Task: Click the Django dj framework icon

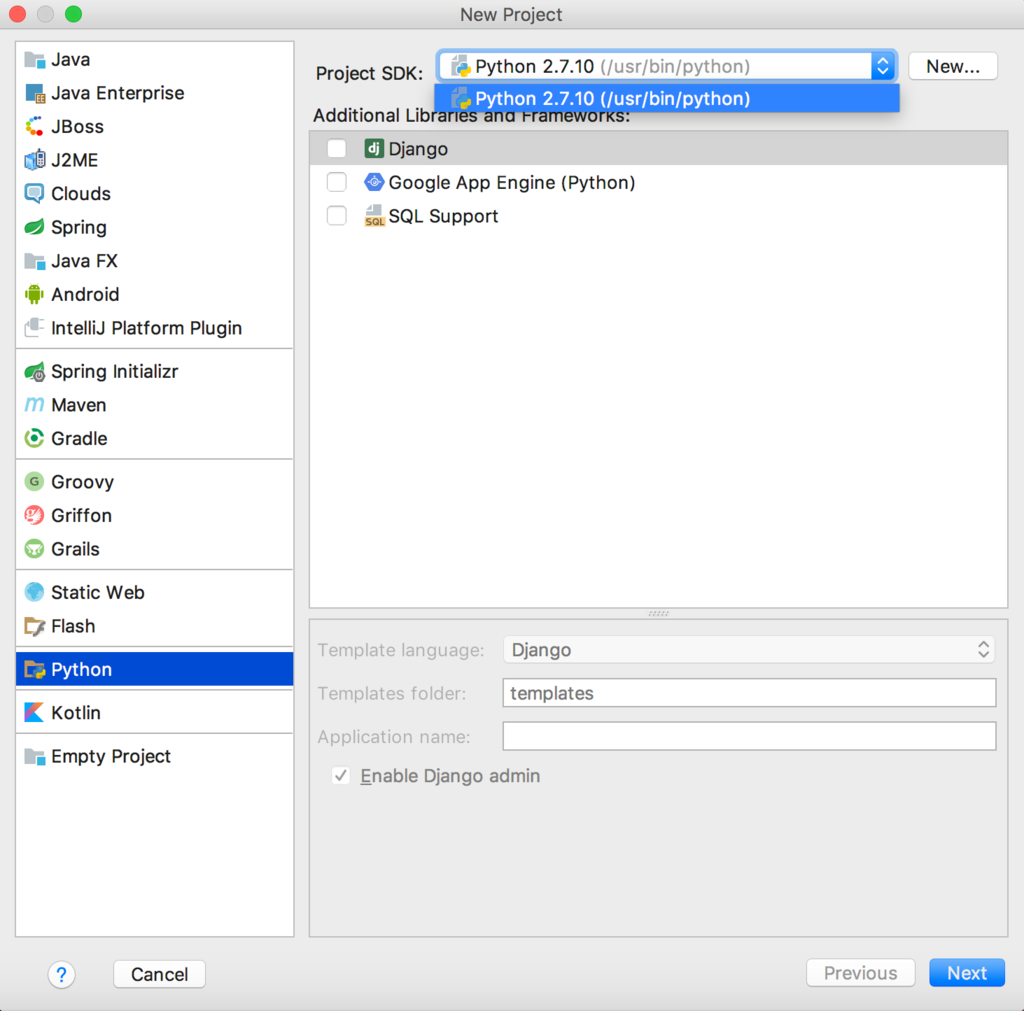Action: [x=374, y=149]
